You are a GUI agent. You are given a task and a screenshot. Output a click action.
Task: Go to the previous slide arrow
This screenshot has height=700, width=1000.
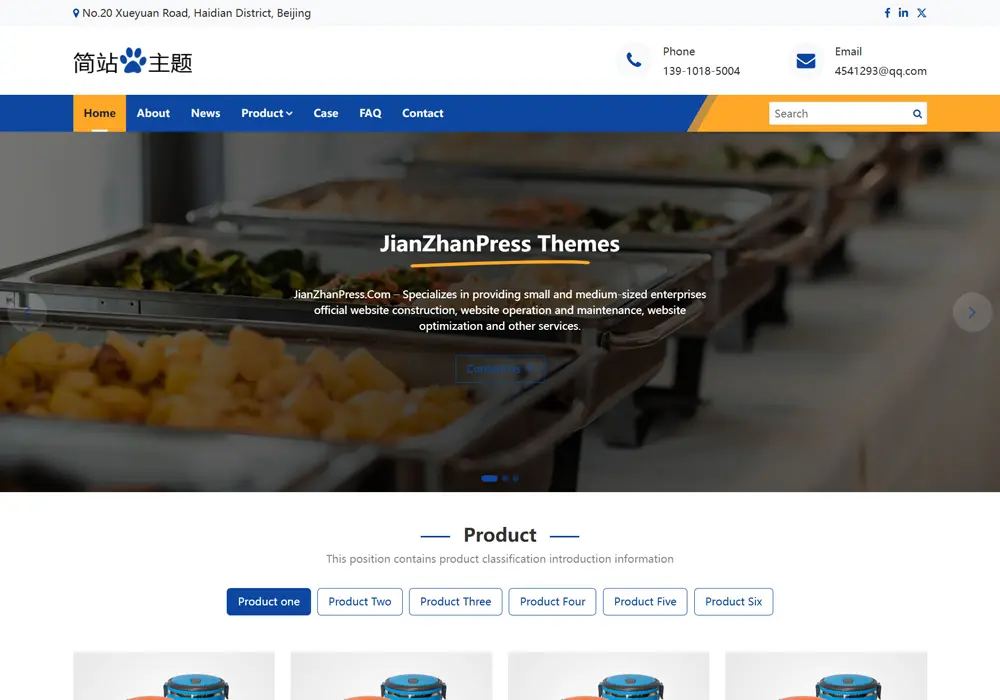[x=27, y=312]
